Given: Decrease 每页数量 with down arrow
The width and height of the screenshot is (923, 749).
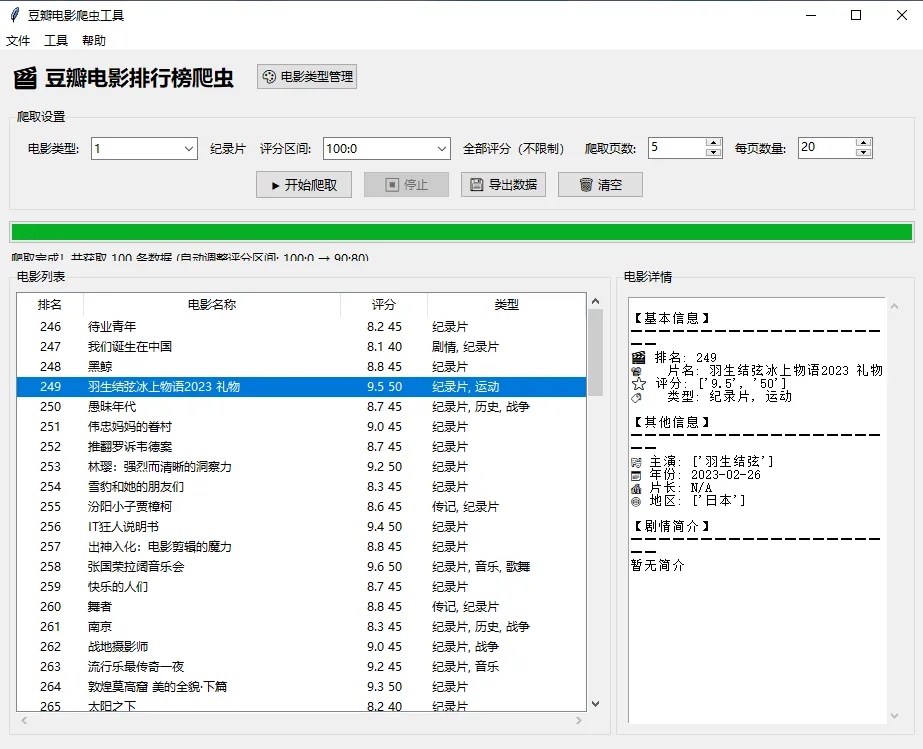Looking at the screenshot, I should 864,153.
